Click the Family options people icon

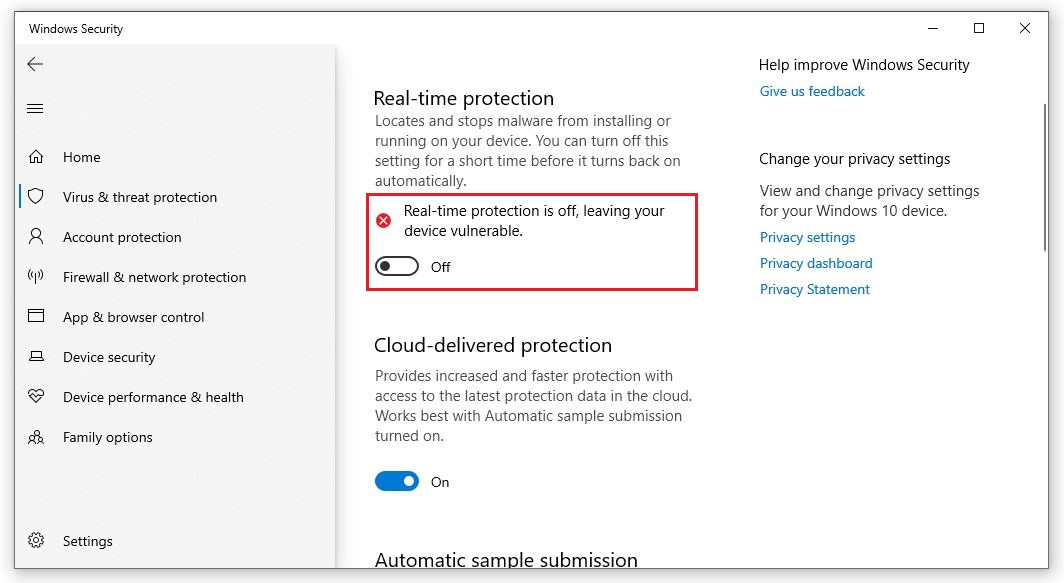pos(36,437)
